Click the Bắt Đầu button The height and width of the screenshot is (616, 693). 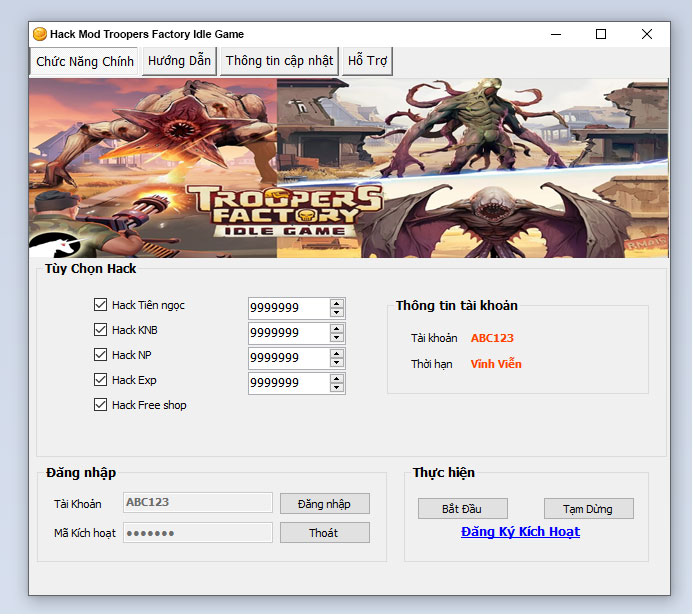point(463,509)
